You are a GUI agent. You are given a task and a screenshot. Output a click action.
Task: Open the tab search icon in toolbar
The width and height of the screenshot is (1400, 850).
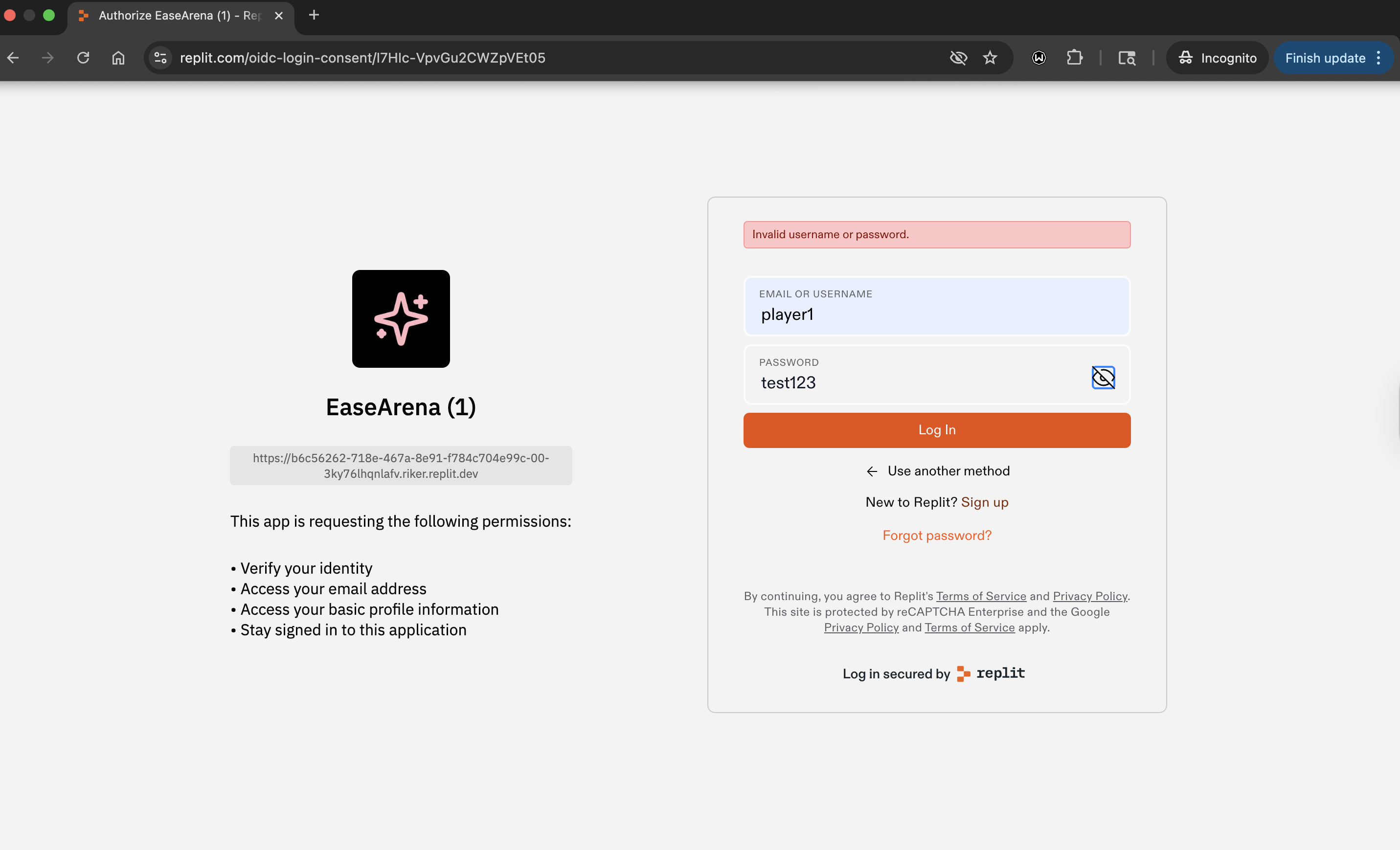1127,58
